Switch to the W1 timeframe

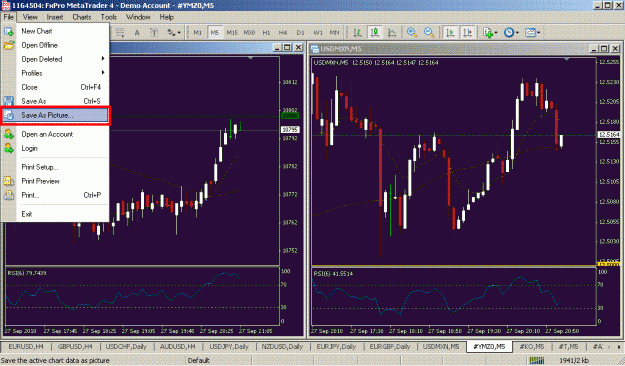click(318, 33)
